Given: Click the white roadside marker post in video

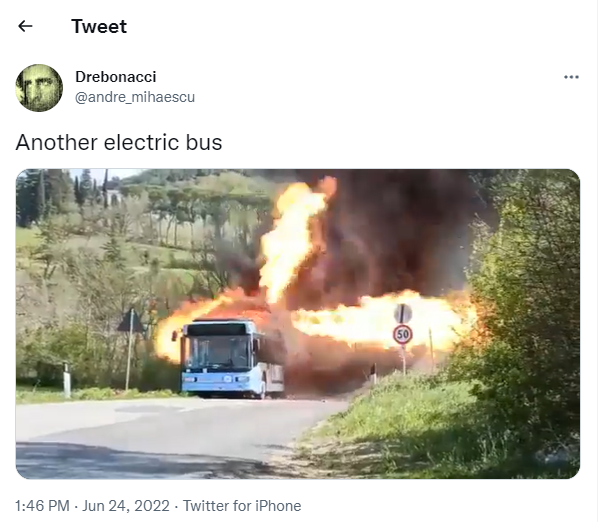Looking at the screenshot, I should click(x=67, y=380).
